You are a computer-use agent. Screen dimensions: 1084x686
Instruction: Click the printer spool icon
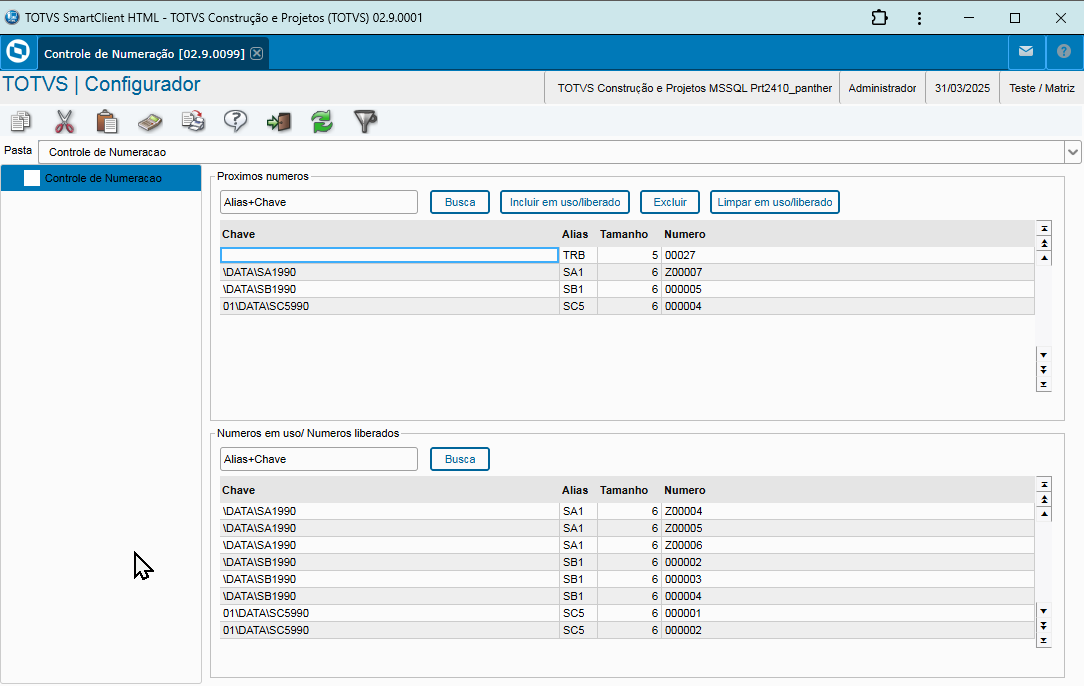(193, 122)
